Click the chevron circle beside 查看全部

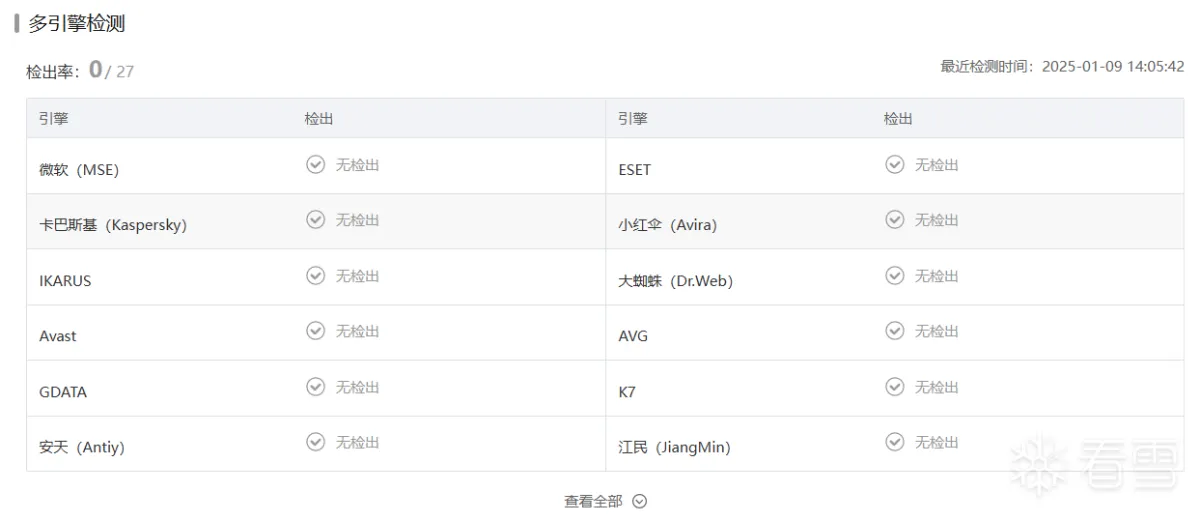tap(639, 501)
